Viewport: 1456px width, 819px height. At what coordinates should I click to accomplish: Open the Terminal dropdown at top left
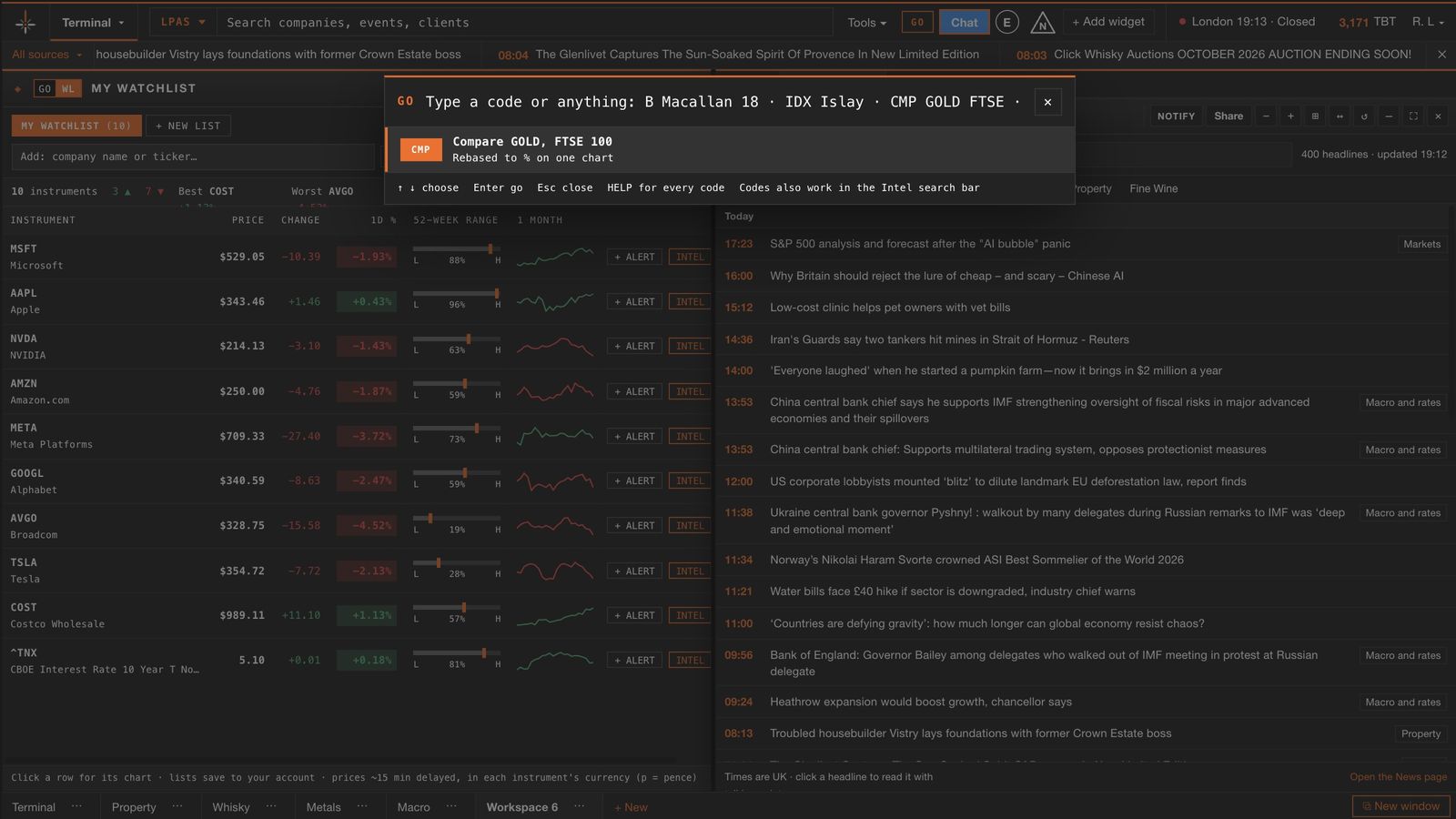(92, 23)
